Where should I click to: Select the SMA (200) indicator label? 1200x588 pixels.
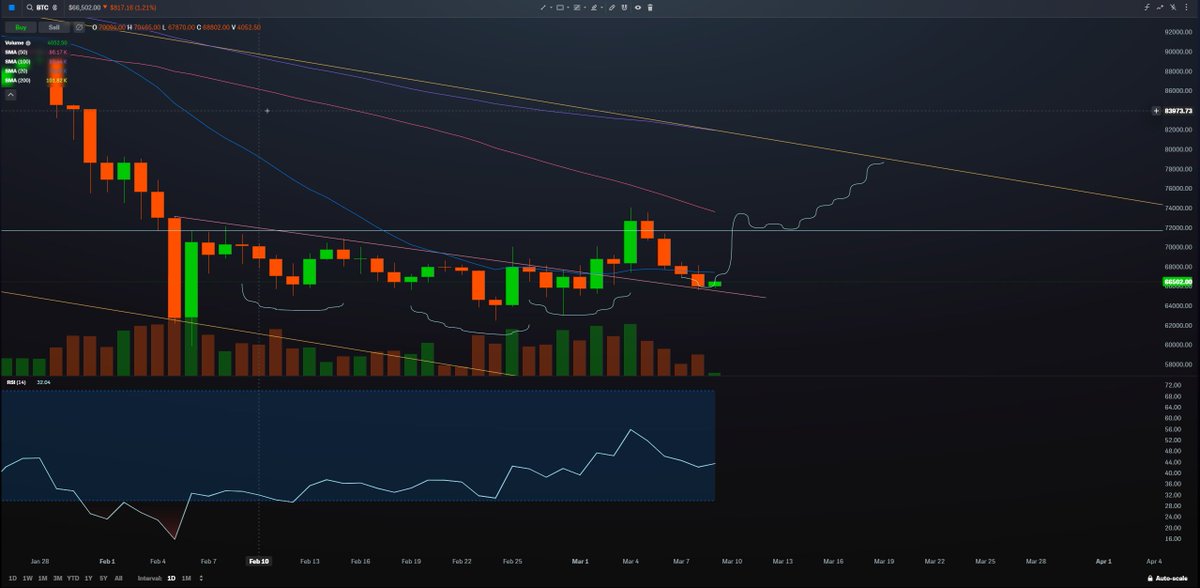[17, 81]
